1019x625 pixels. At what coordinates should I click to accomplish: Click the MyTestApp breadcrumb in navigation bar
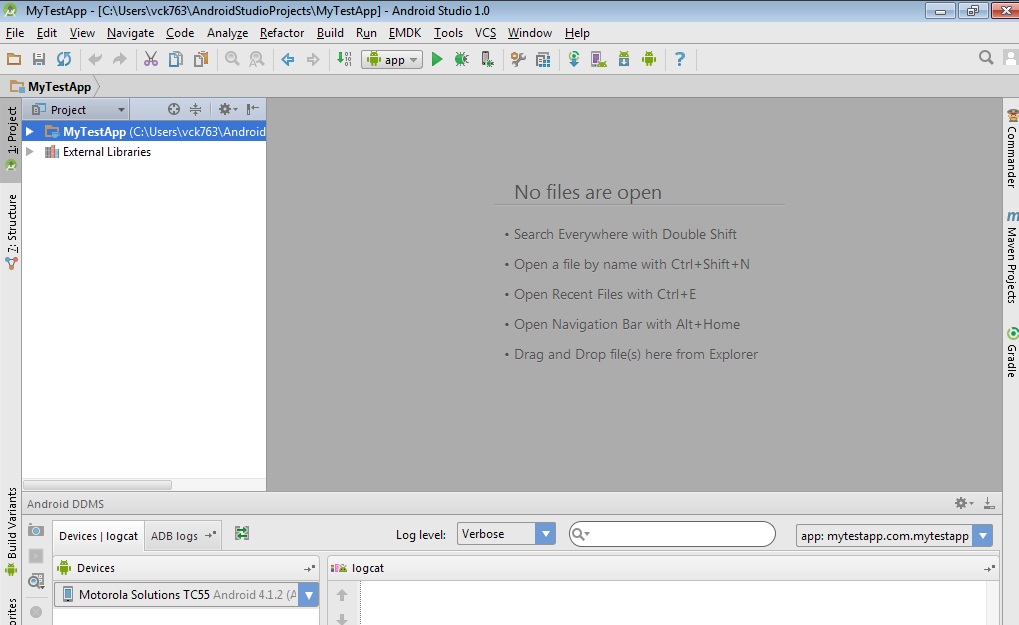click(x=51, y=86)
